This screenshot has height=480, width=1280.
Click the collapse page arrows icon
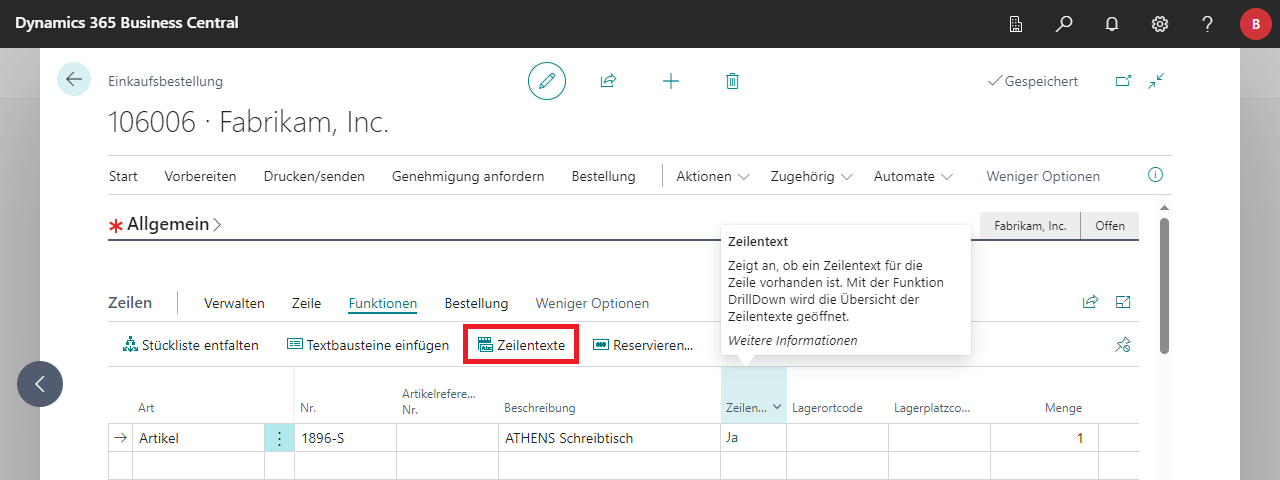click(1157, 81)
